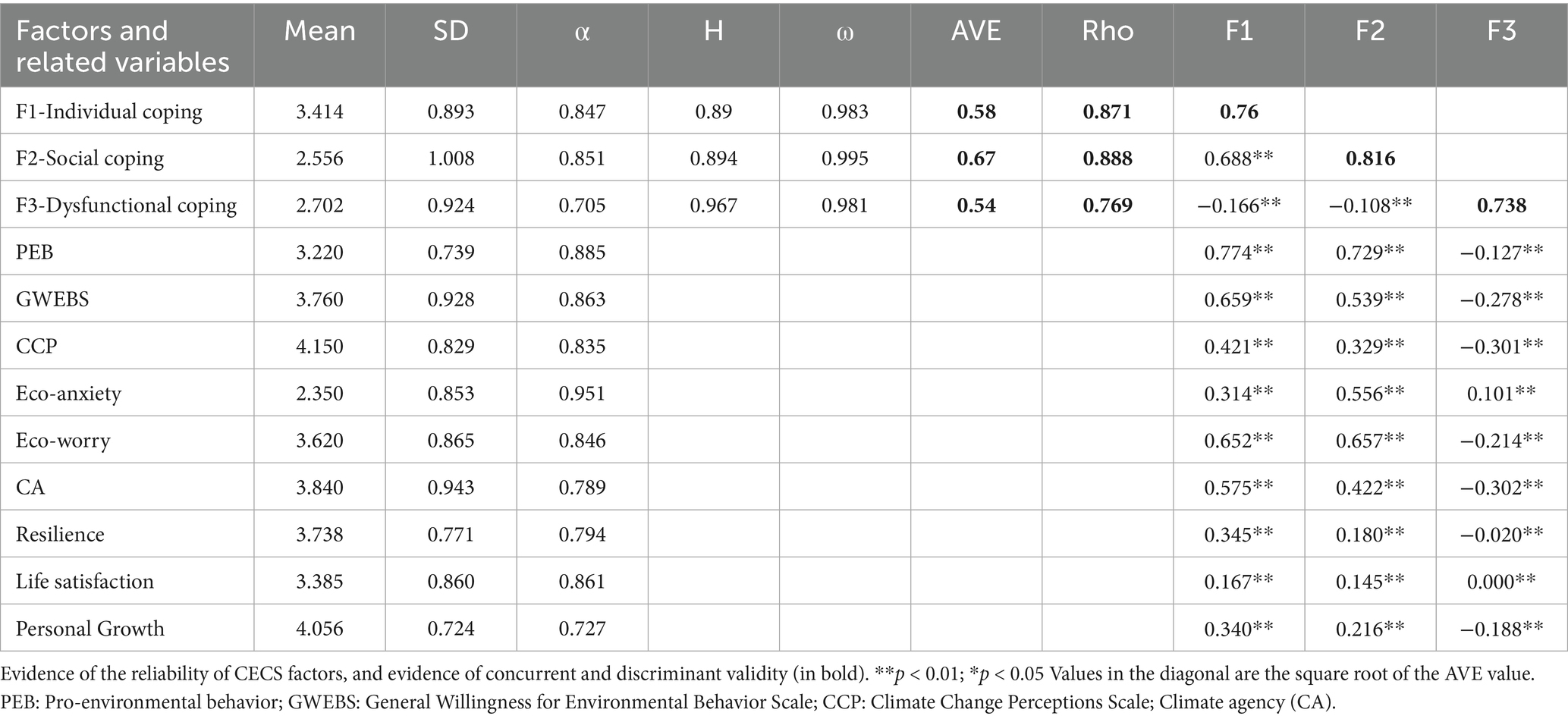Click the PEB correlation 0.774** under F1
1568x719 pixels.
click(x=1239, y=253)
